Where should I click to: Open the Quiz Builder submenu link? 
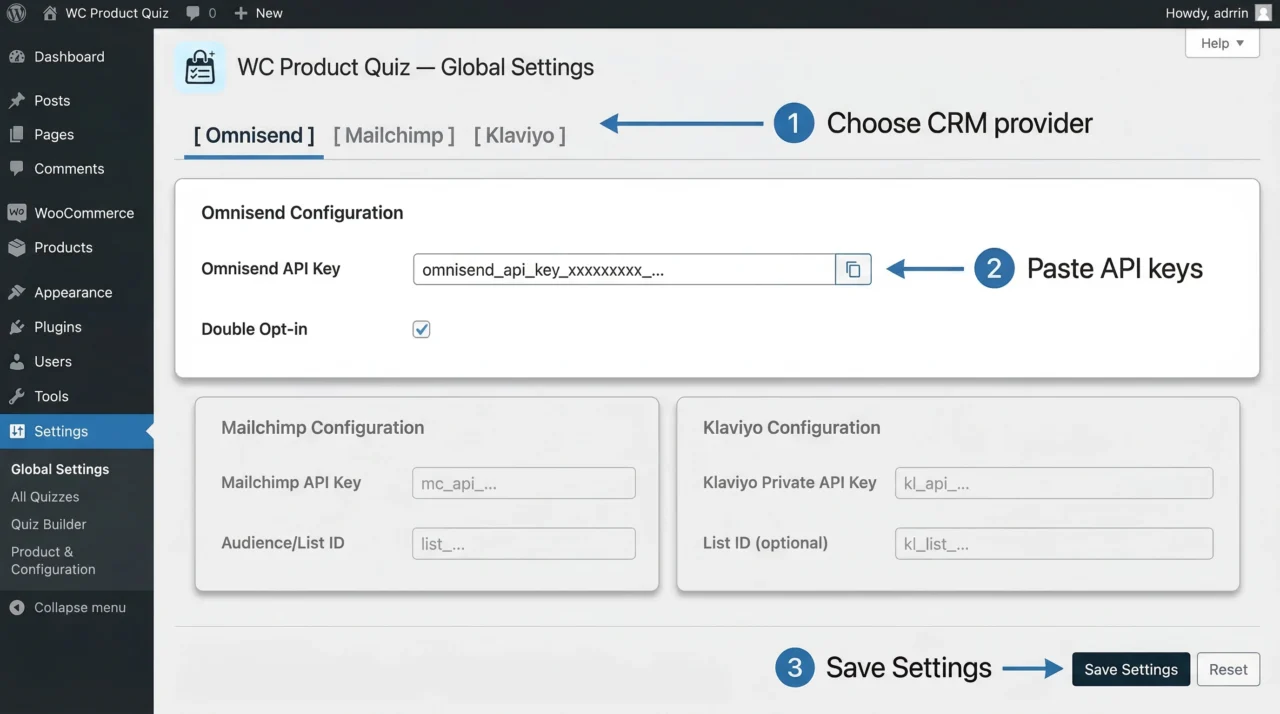(x=48, y=524)
